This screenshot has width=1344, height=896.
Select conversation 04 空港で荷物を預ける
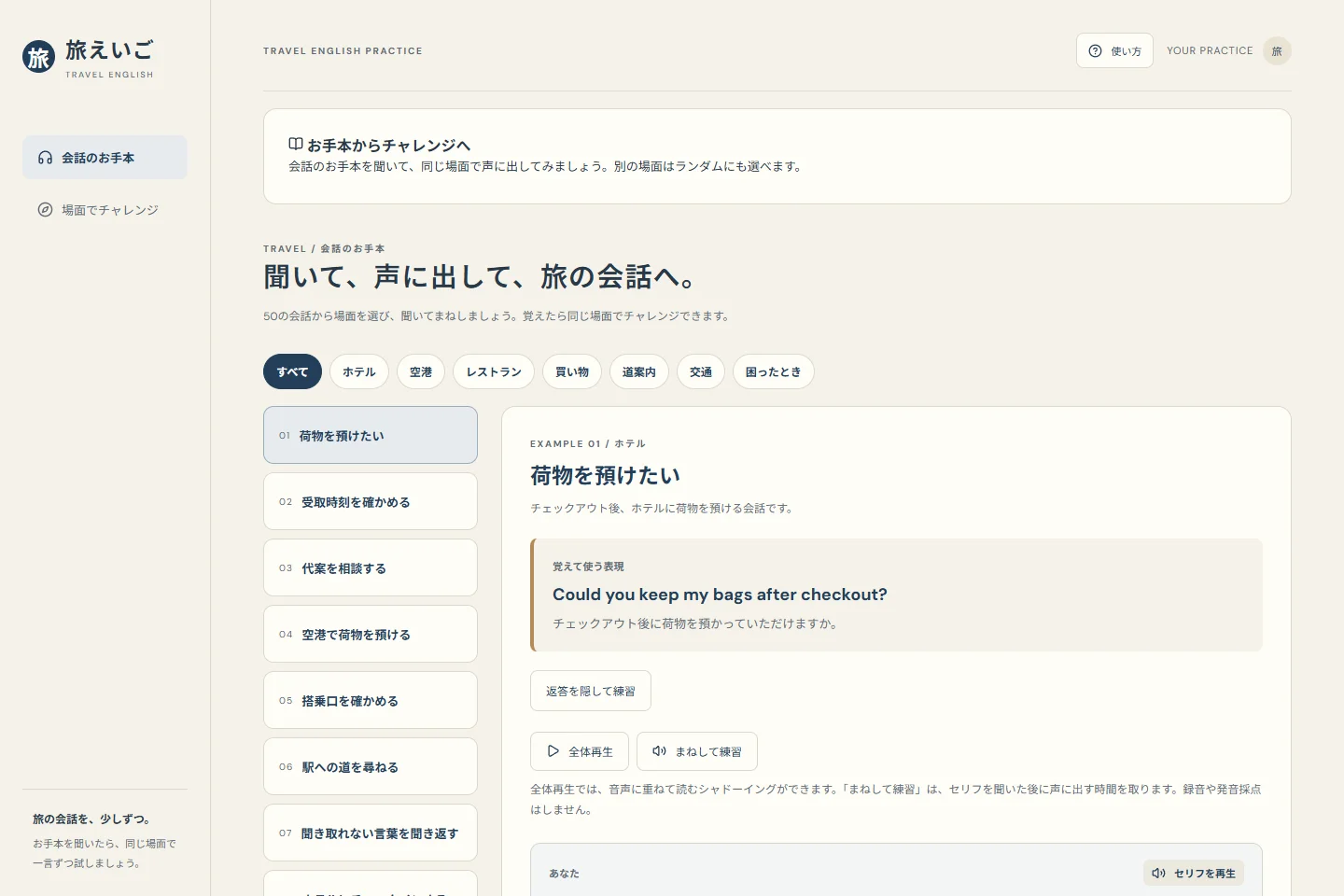371,634
